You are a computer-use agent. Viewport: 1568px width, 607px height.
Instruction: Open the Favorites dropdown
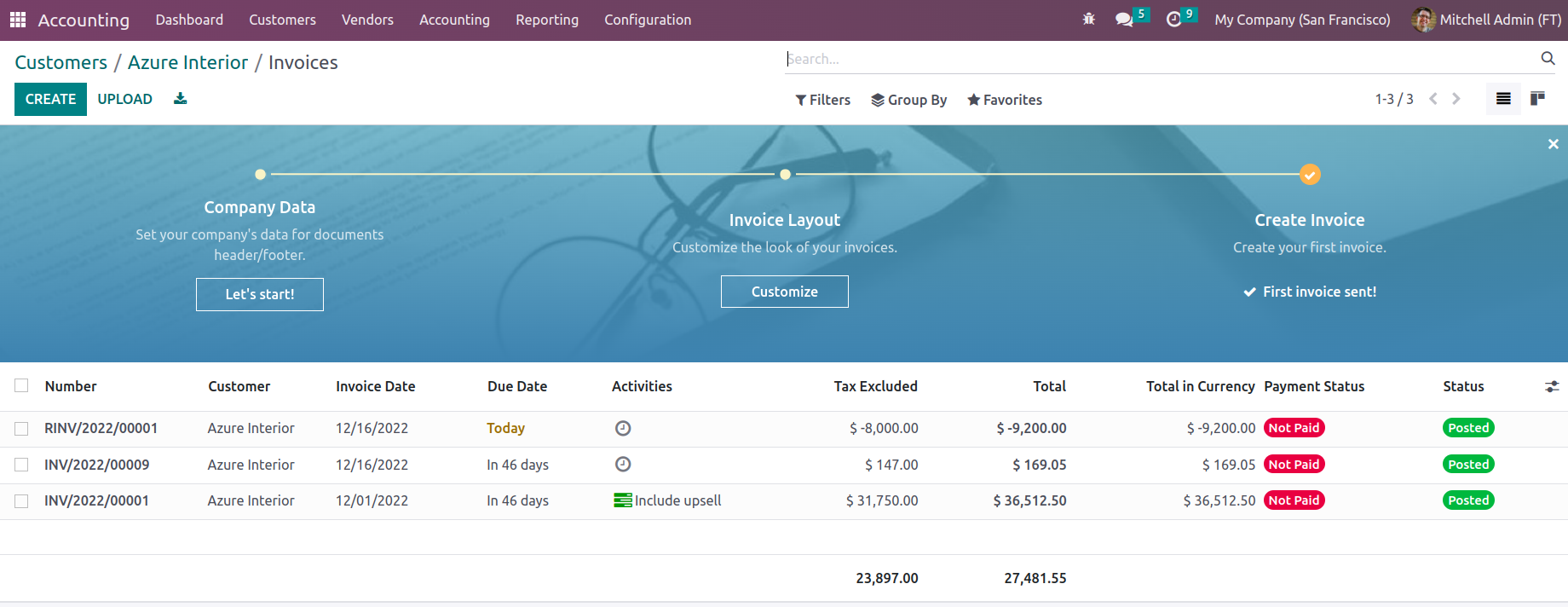point(1005,100)
